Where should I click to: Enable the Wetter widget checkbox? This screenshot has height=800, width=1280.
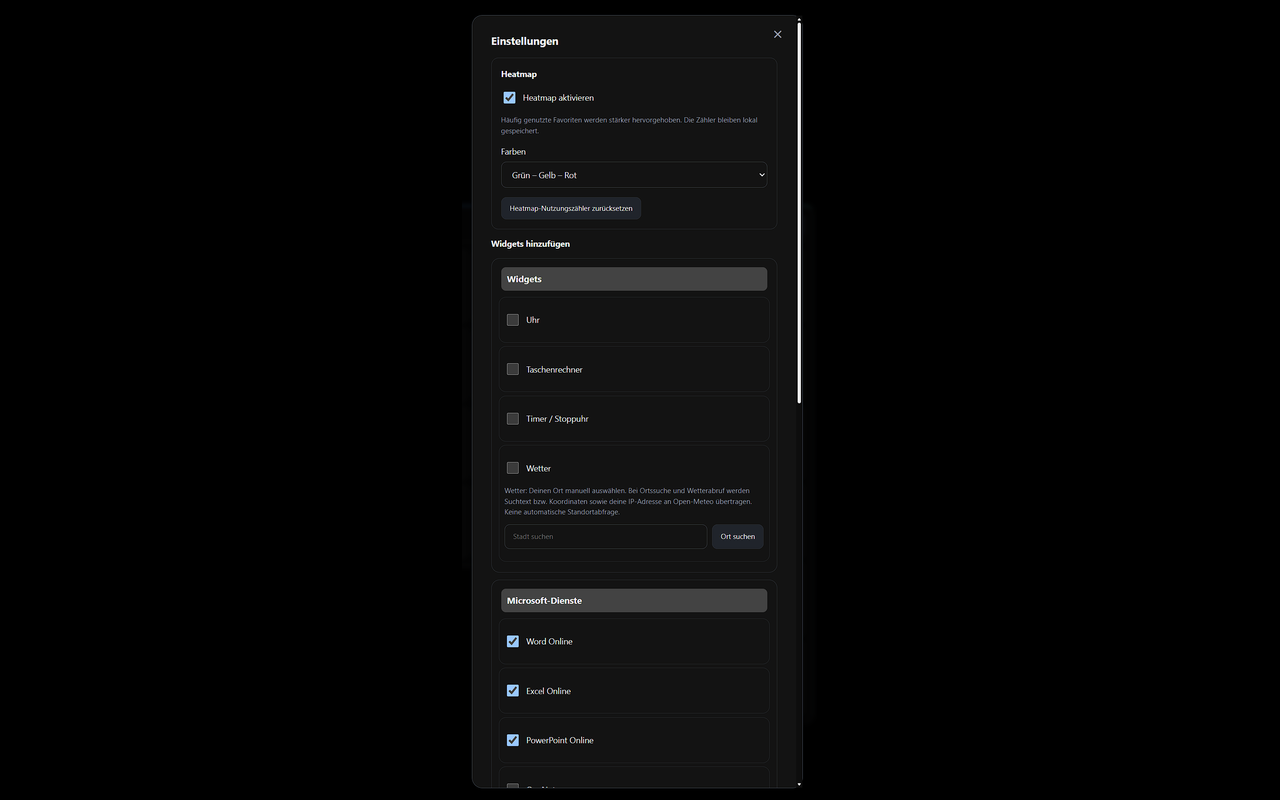[x=513, y=468]
